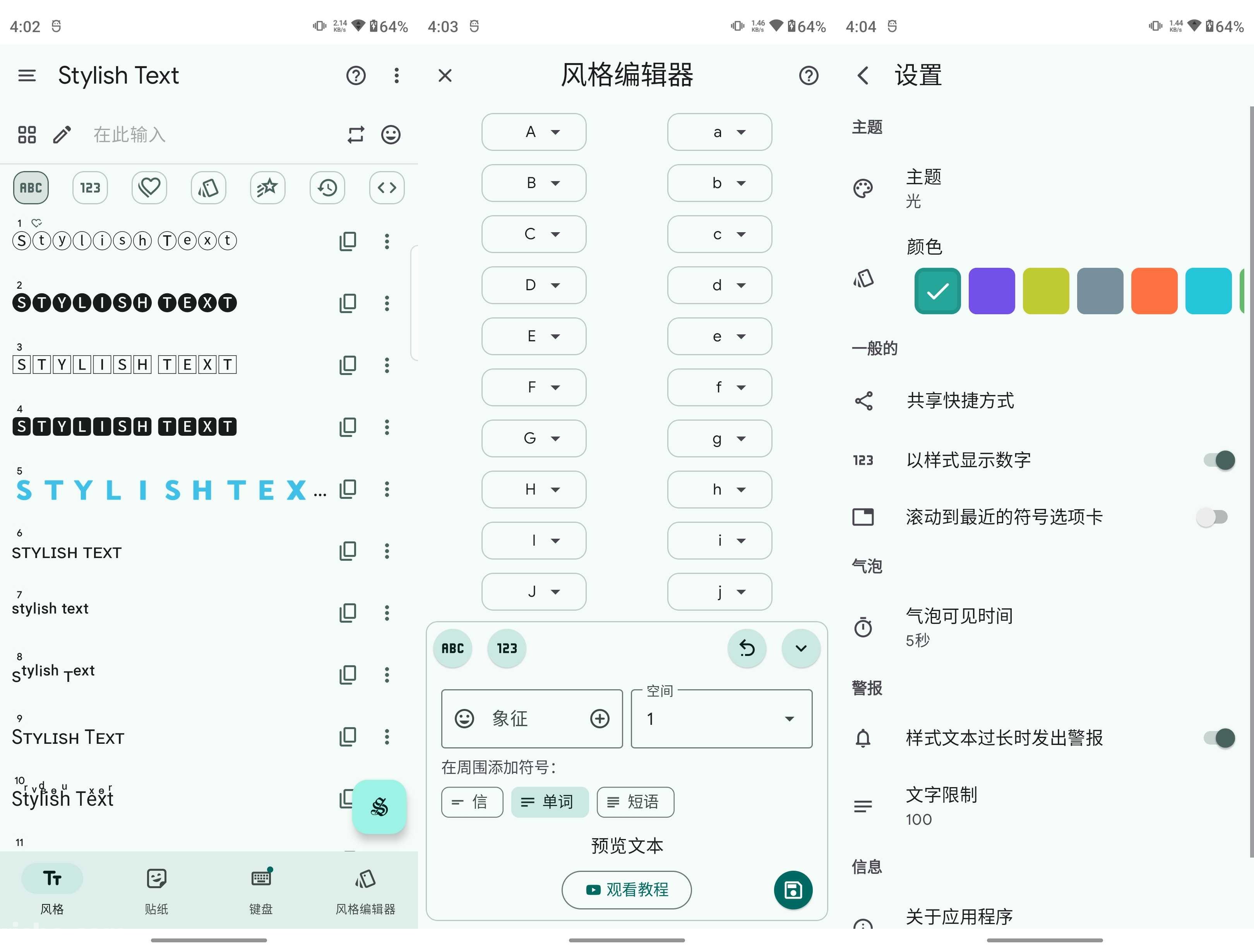Switch to 123 filter chip in Stylish Text
Viewport: 1254px width, 952px height.
click(90, 188)
